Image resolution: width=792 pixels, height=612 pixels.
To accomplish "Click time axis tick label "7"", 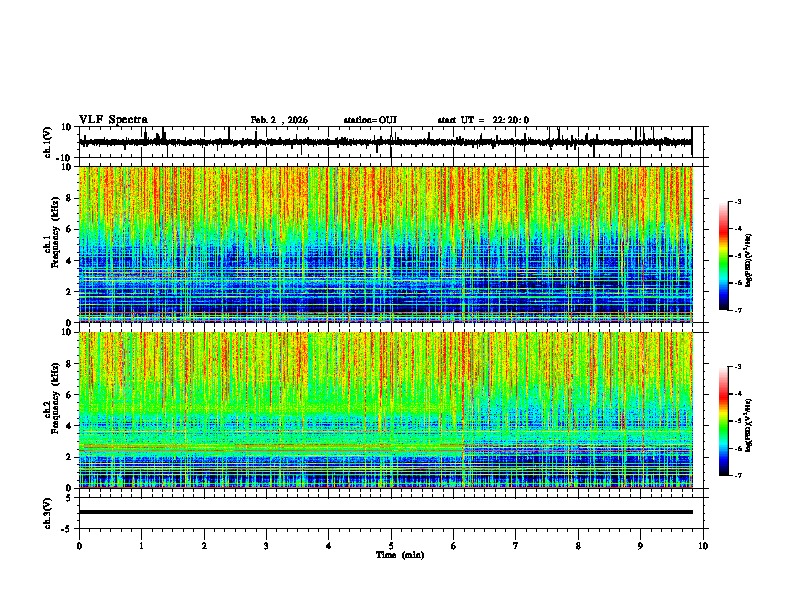I will click(x=516, y=546).
